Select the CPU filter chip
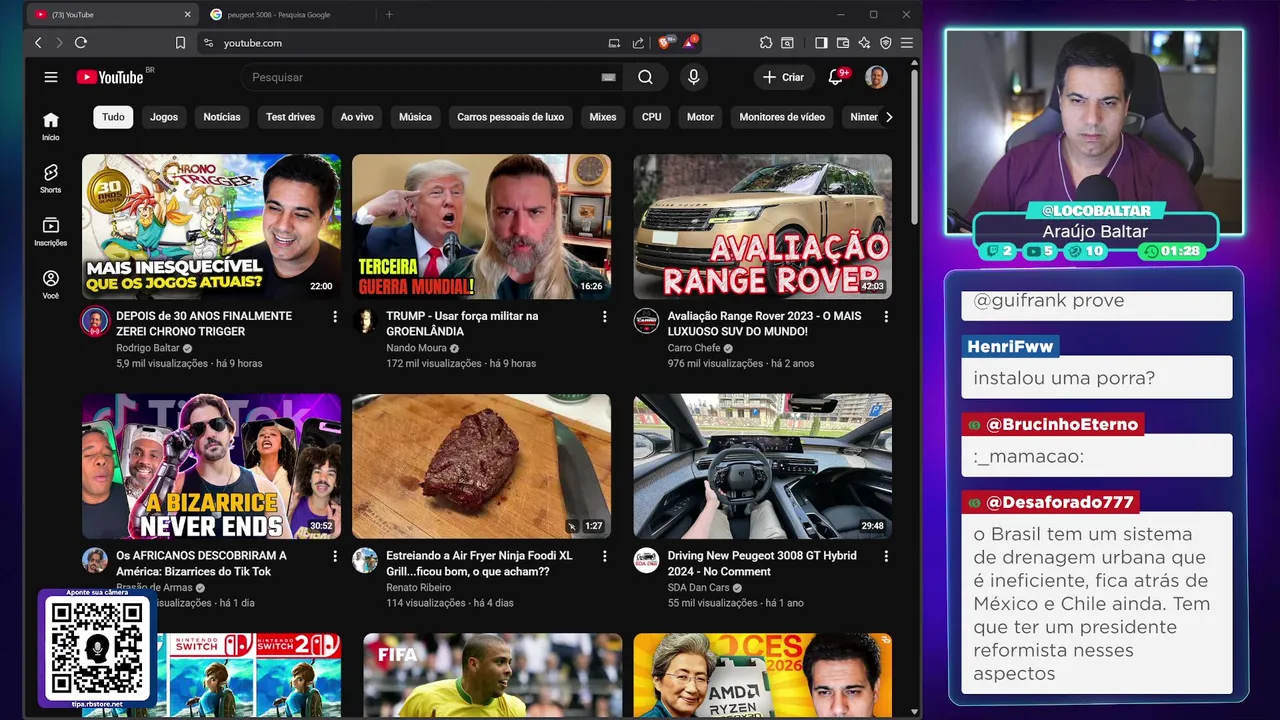This screenshot has width=1280, height=720. (x=652, y=117)
